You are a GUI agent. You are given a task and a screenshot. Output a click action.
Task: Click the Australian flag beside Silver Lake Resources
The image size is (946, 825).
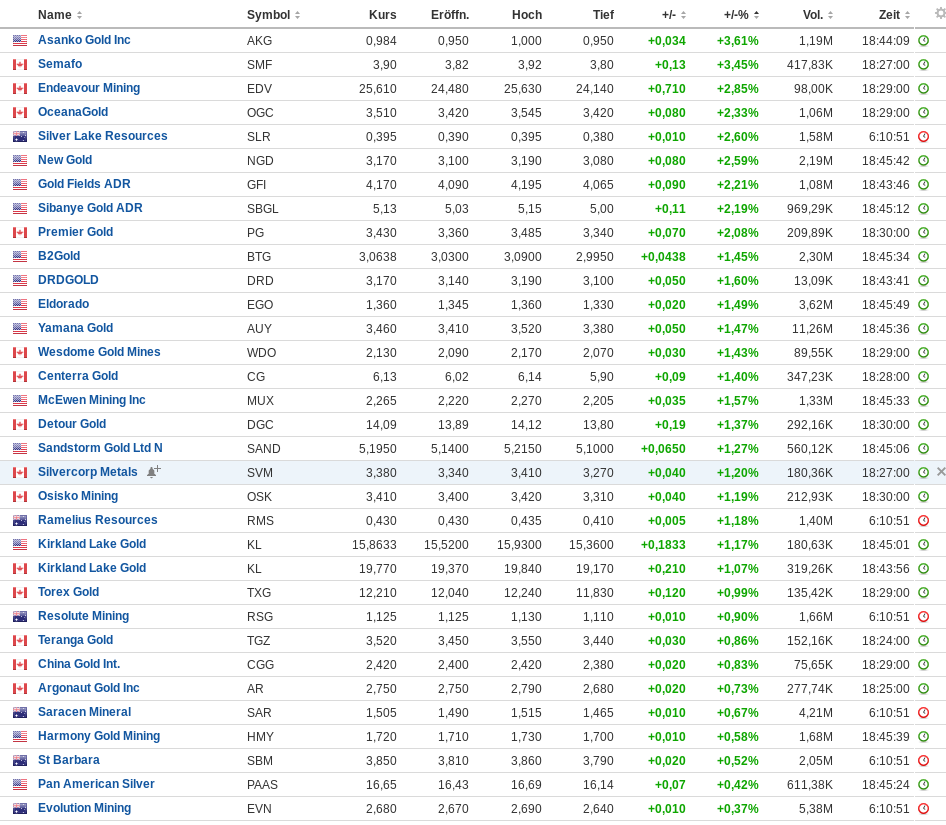(x=20, y=137)
